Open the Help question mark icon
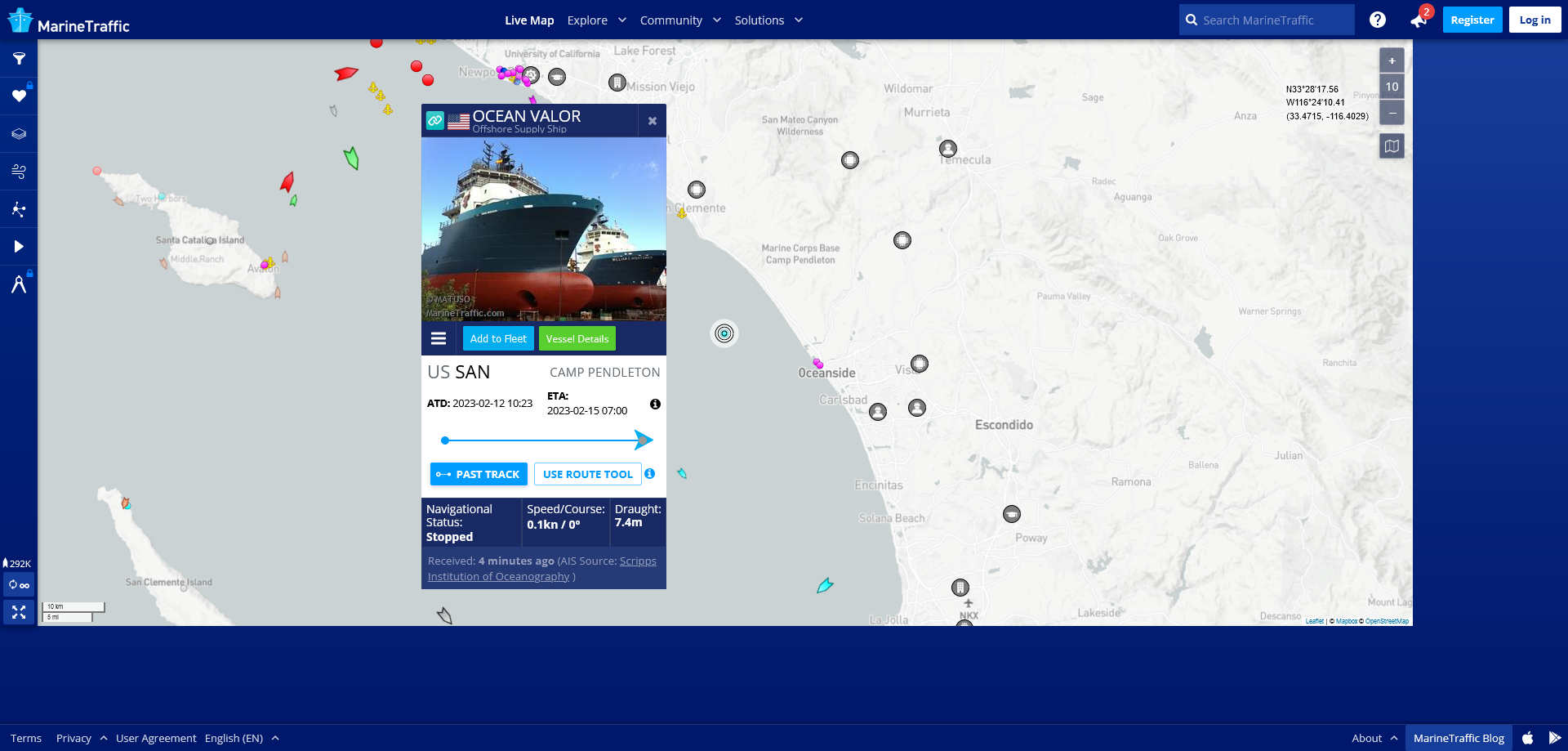1568x751 pixels. pyautogui.click(x=1378, y=20)
